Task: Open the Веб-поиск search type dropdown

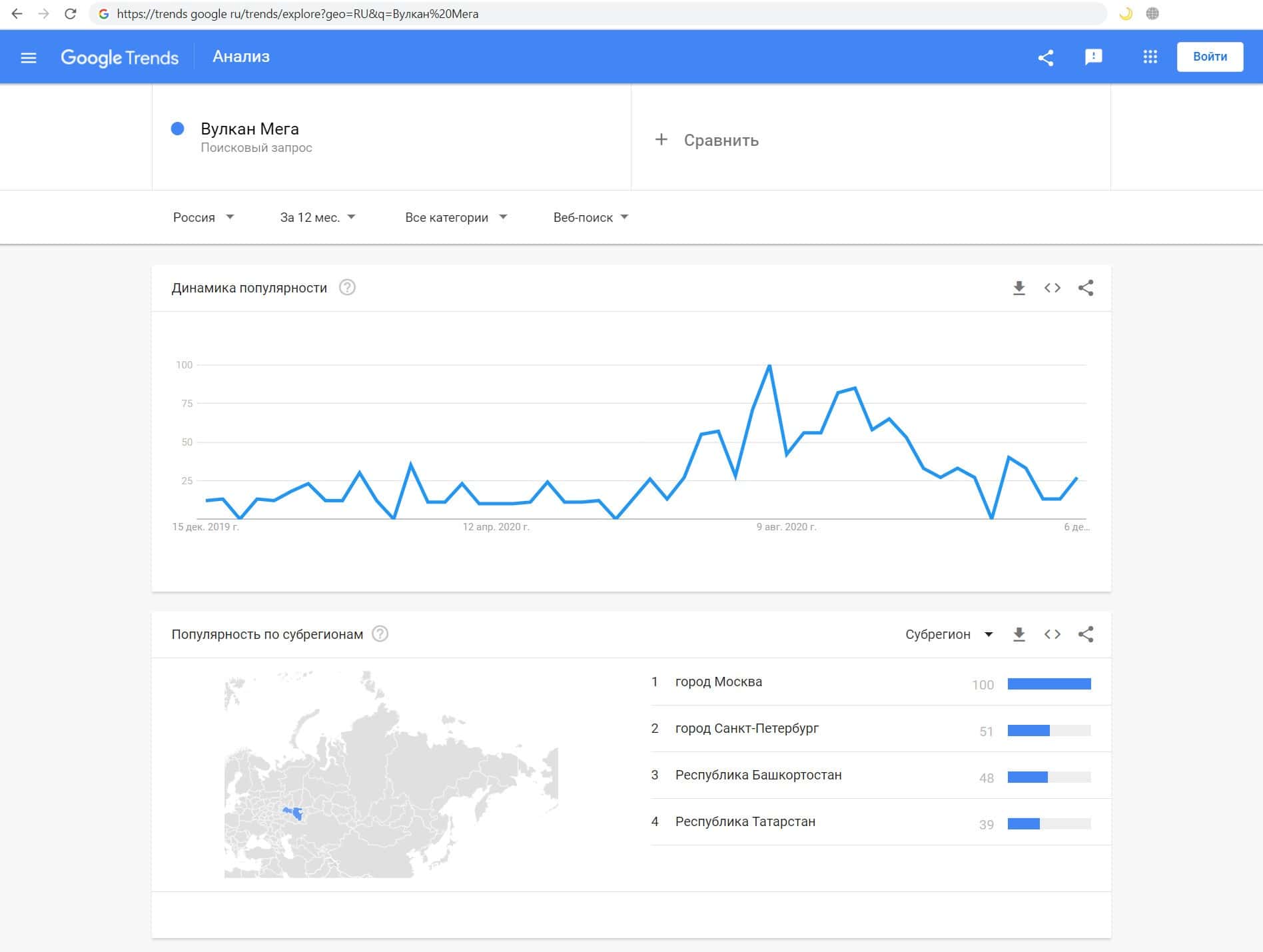Action: pos(591,217)
